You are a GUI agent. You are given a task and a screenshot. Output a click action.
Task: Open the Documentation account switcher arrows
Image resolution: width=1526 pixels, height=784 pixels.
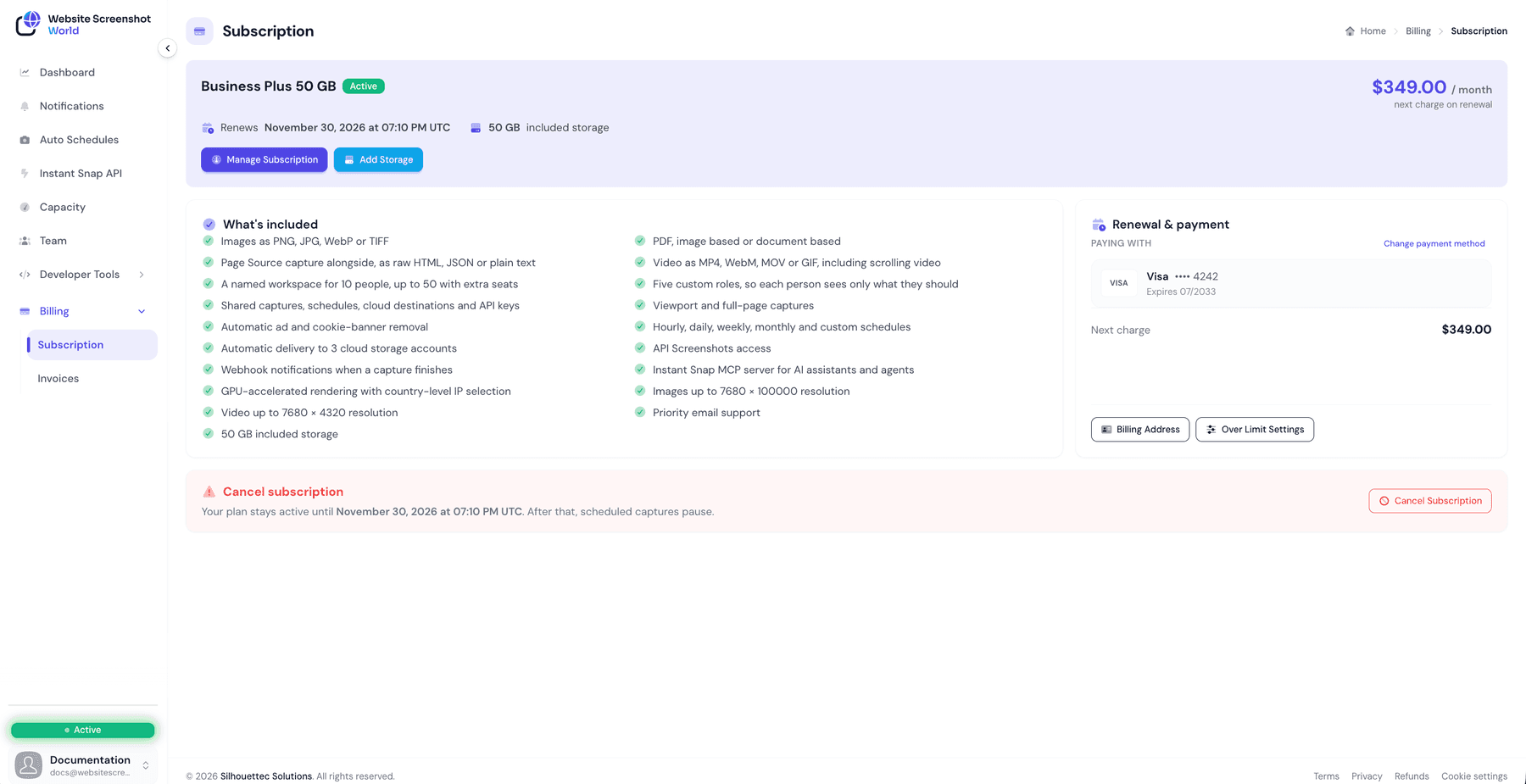[146, 765]
